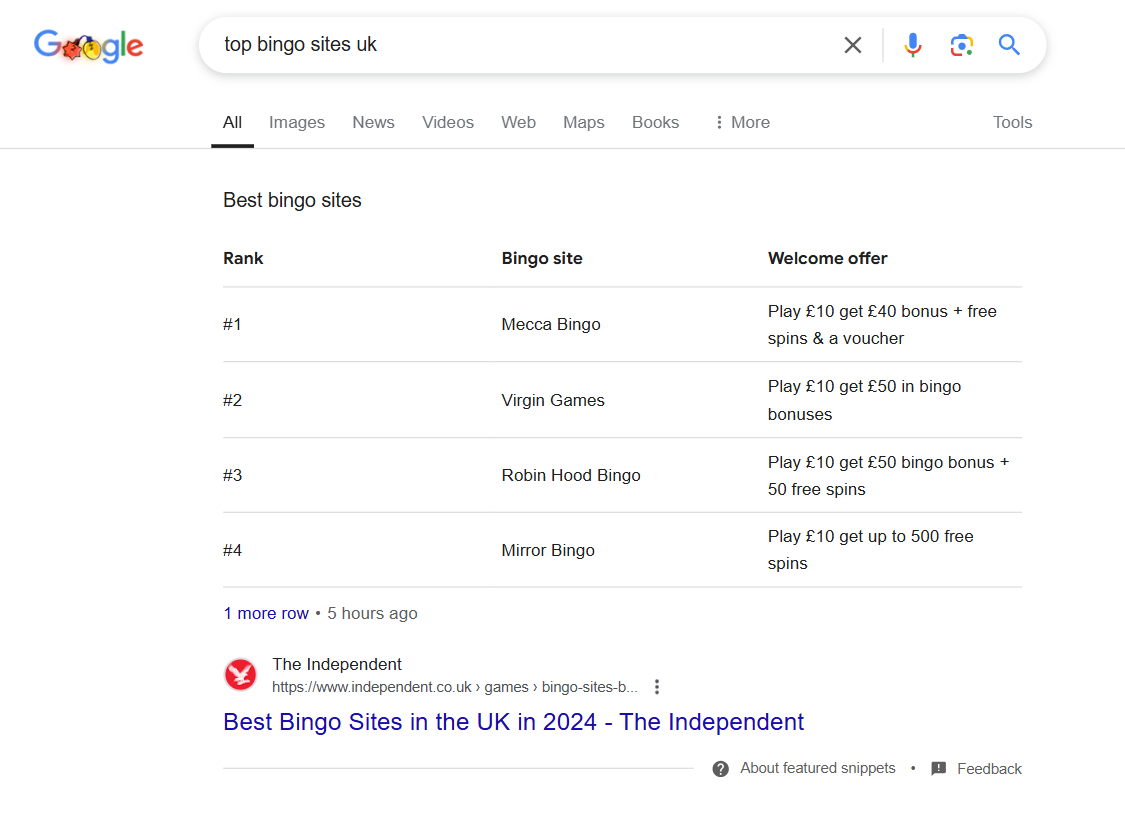Click the About featured snippets question icon
The height and width of the screenshot is (814, 1125).
click(x=720, y=769)
